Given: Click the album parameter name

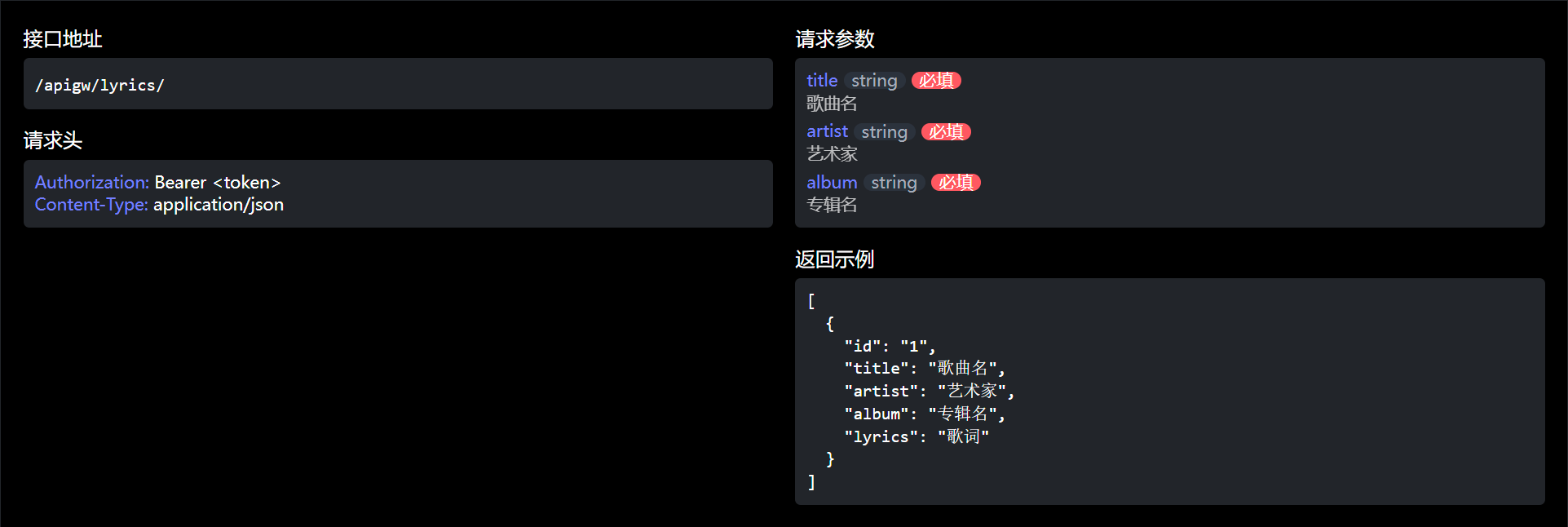Looking at the screenshot, I should 832,182.
